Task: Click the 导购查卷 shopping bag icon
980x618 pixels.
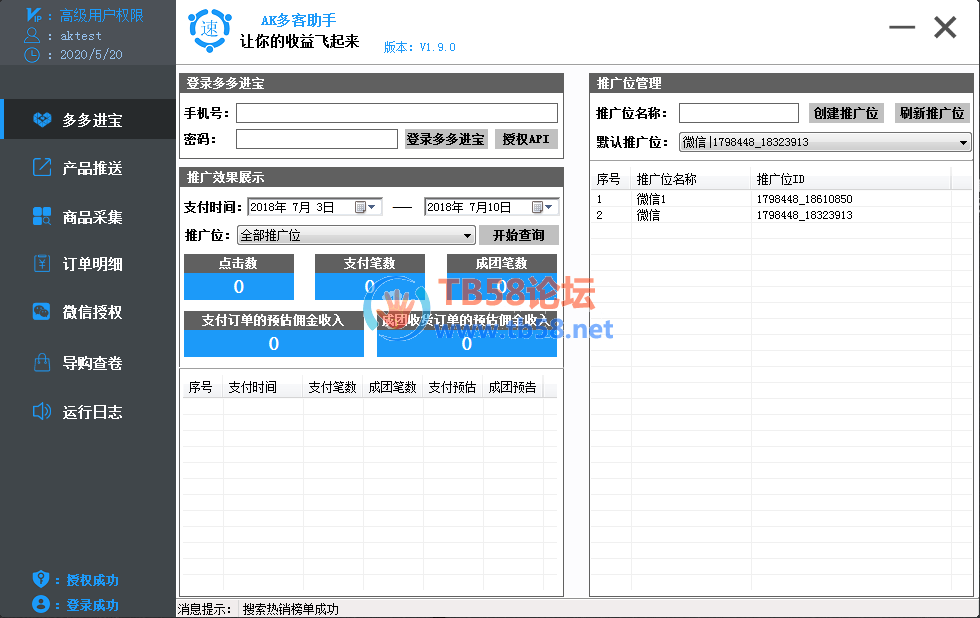Action: (x=42, y=362)
